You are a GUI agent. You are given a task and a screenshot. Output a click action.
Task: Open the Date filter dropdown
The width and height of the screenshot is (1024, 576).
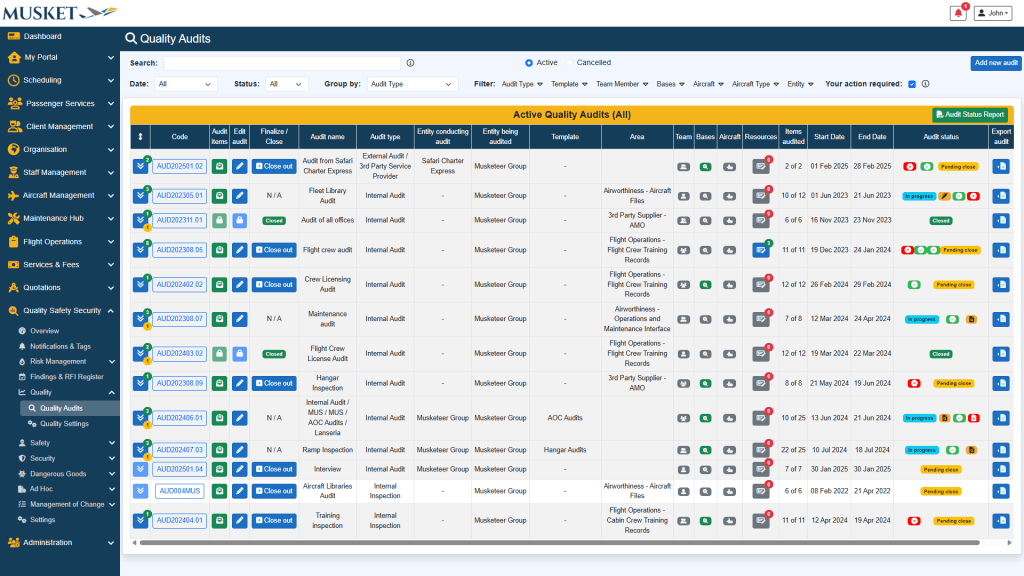pos(186,84)
